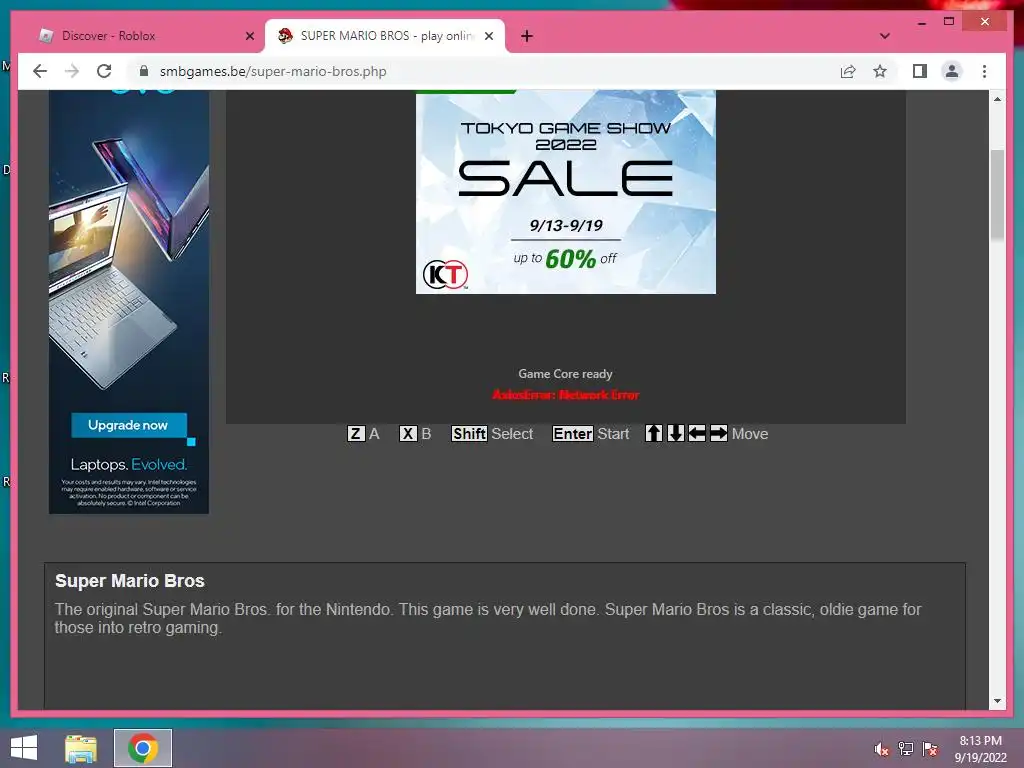The height and width of the screenshot is (768, 1024).
Task: Open the Action Center flag icon
Action: tap(930, 749)
